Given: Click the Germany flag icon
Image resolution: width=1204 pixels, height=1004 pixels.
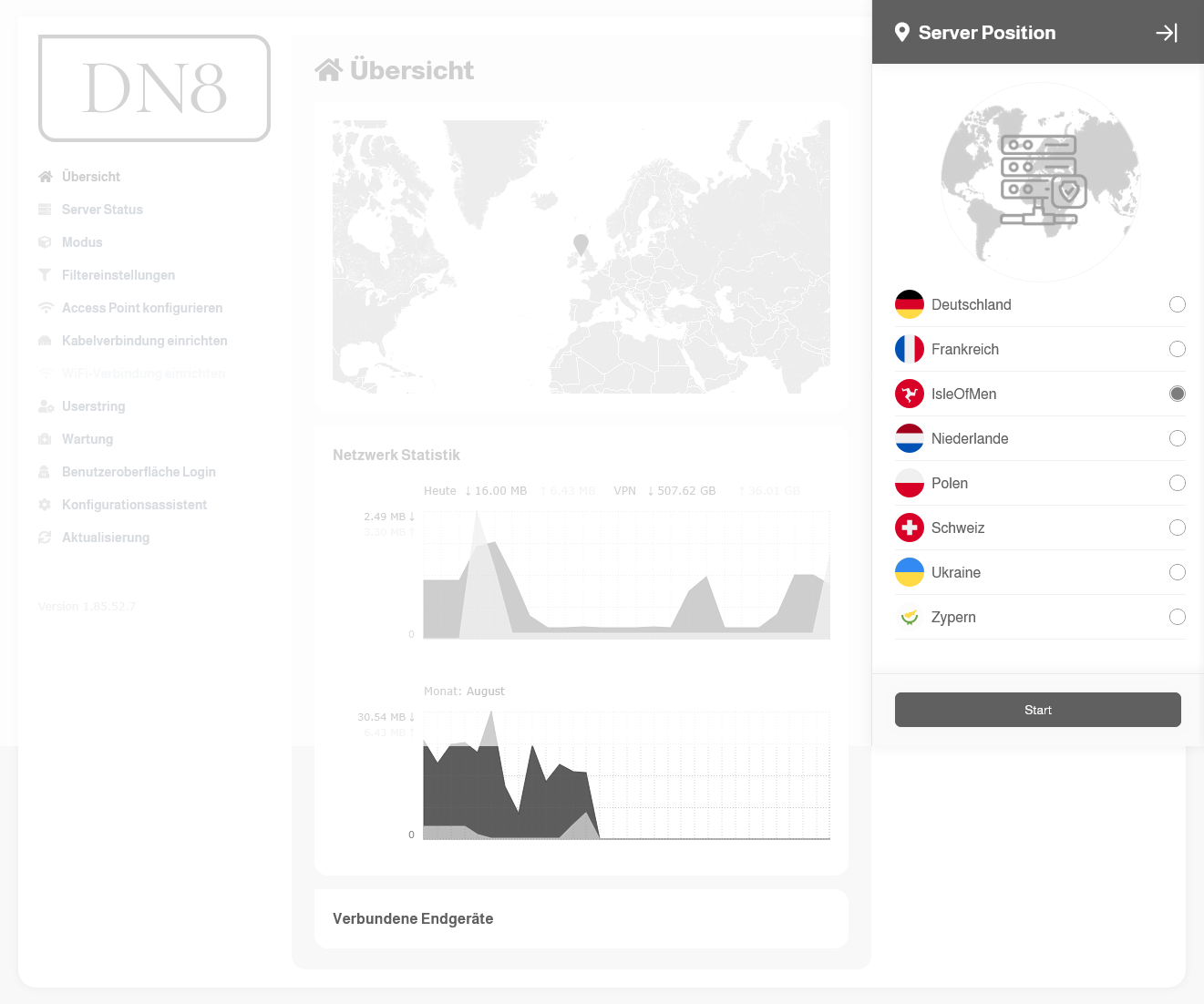Looking at the screenshot, I should (909, 304).
